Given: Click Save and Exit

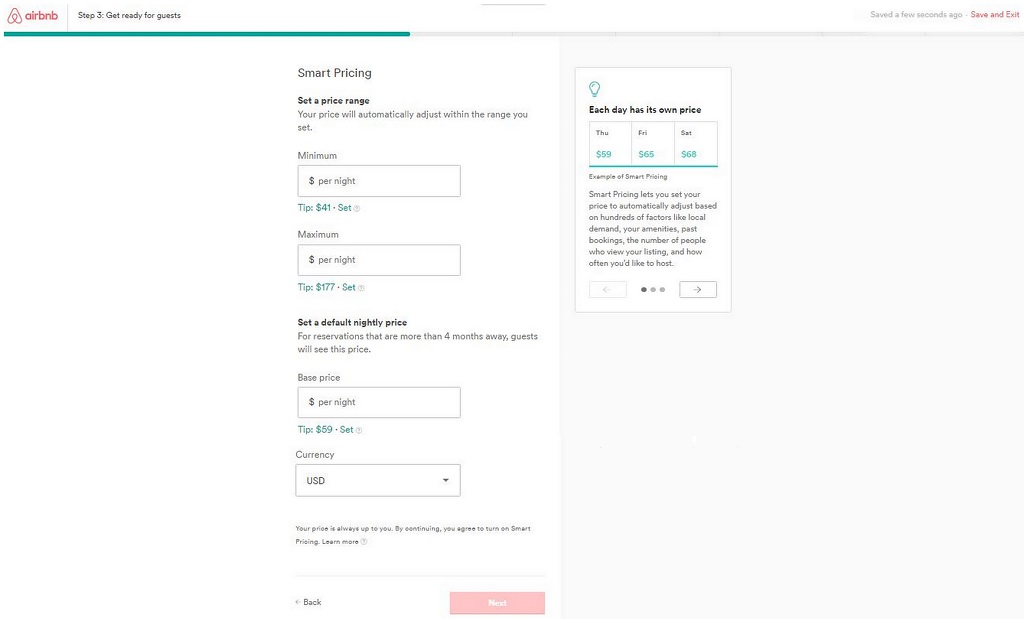Looking at the screenshot, I should pos(994,15).
